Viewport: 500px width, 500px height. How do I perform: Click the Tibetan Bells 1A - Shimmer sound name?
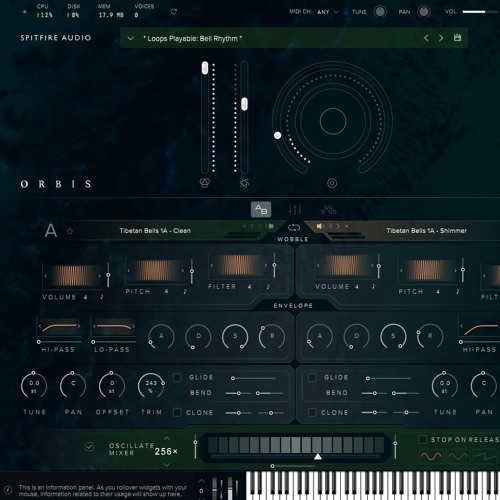(426, 231)
